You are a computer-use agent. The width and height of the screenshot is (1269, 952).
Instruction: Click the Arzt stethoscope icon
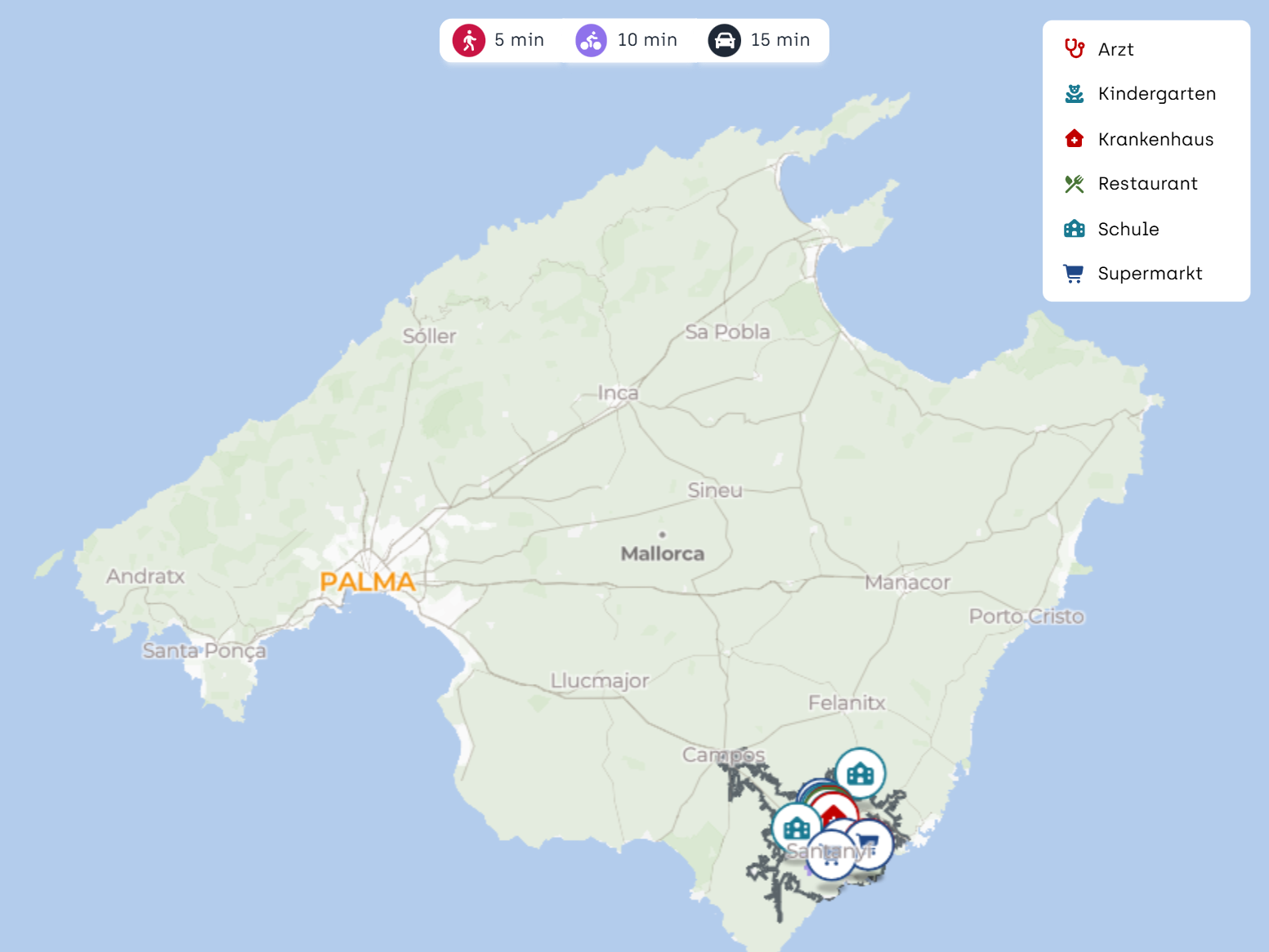tap(1074, 49)
